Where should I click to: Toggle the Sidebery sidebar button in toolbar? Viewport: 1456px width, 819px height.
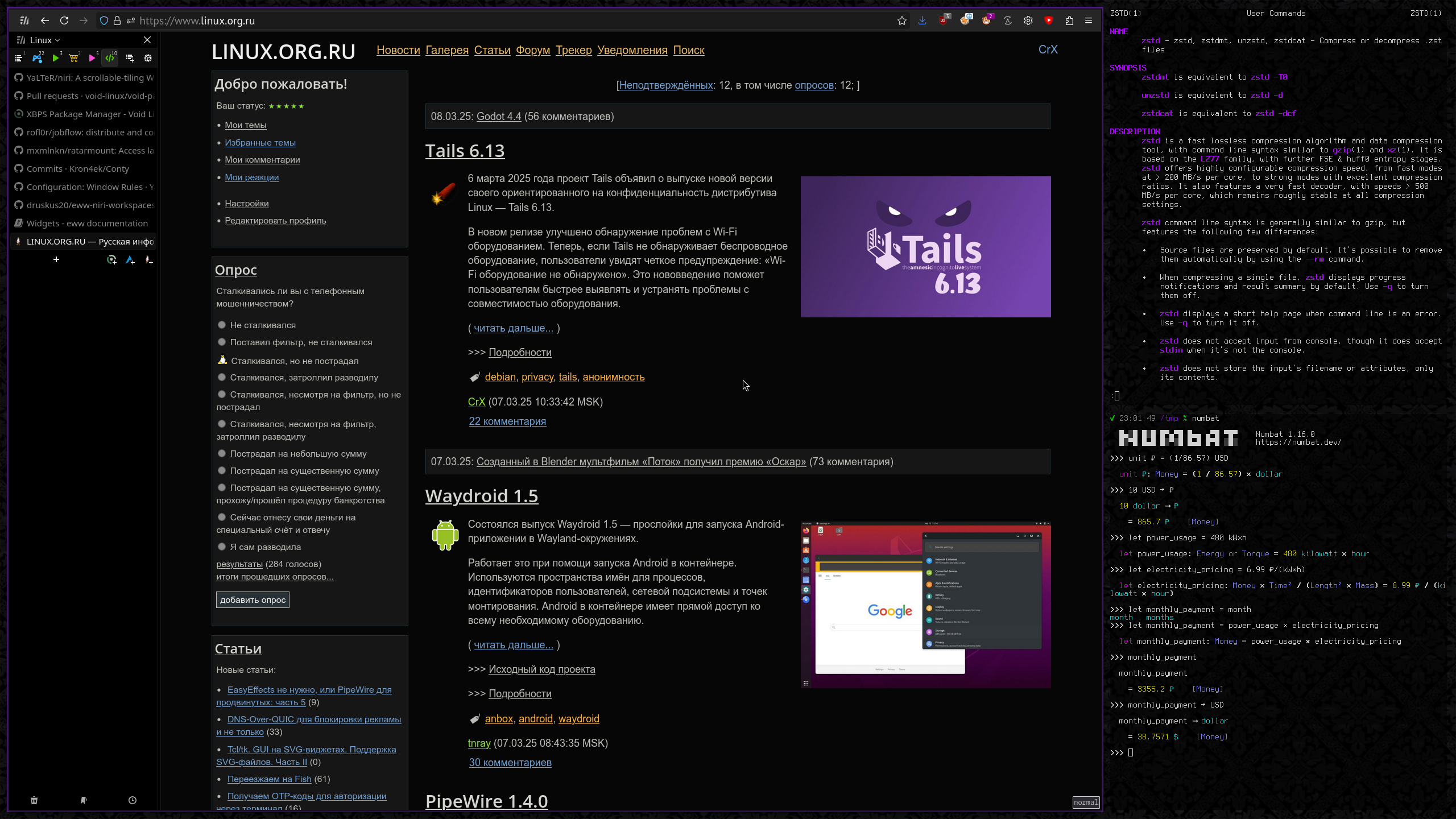click(24, 20)
